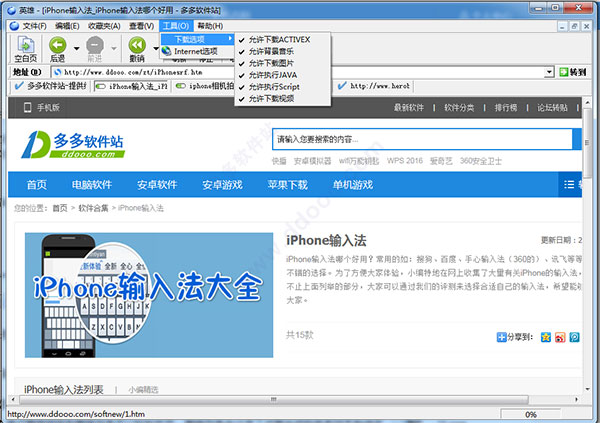
Task: Click the 最新软件 header link
Action: tap(409, 108)
